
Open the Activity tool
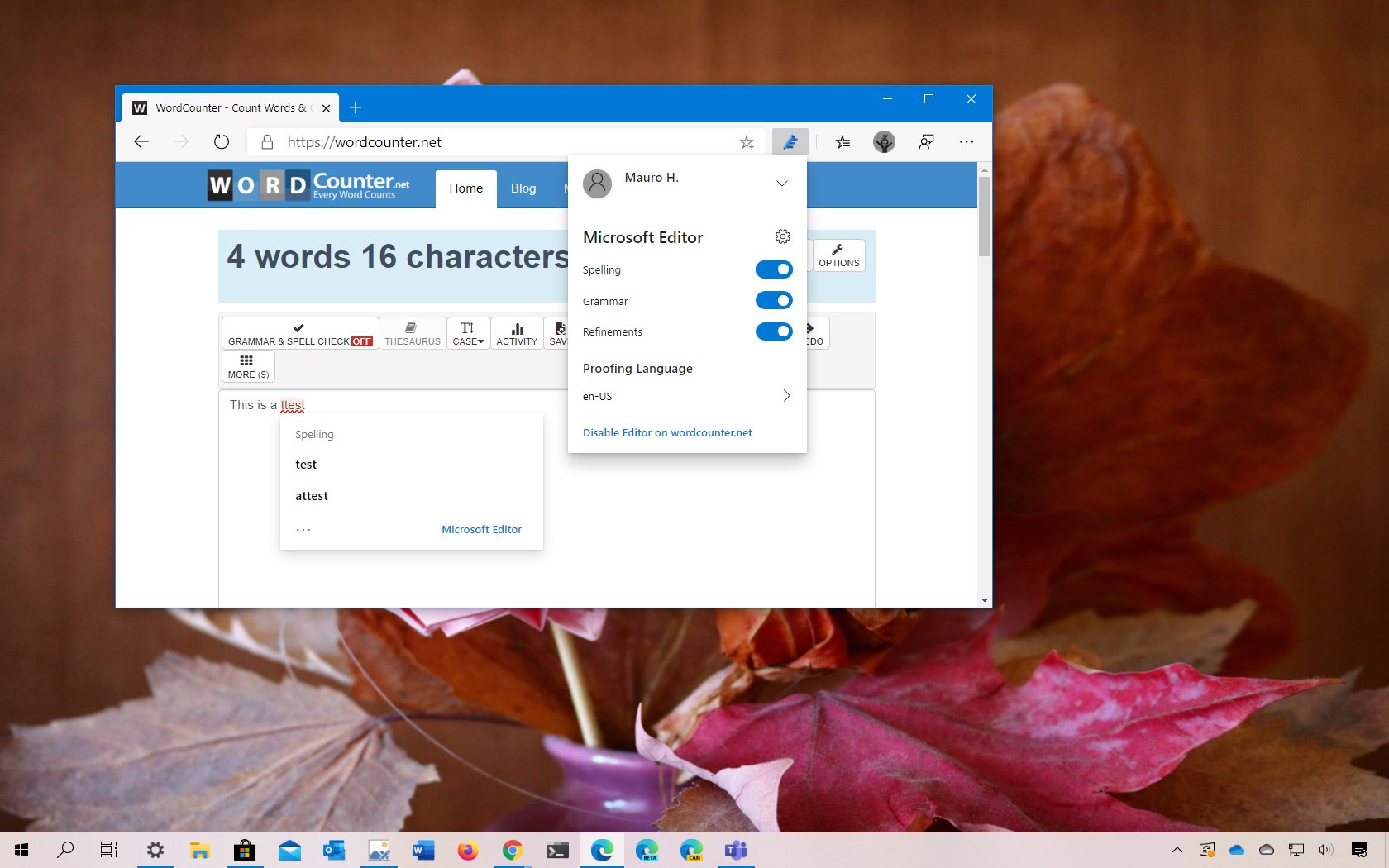point(517,333)
